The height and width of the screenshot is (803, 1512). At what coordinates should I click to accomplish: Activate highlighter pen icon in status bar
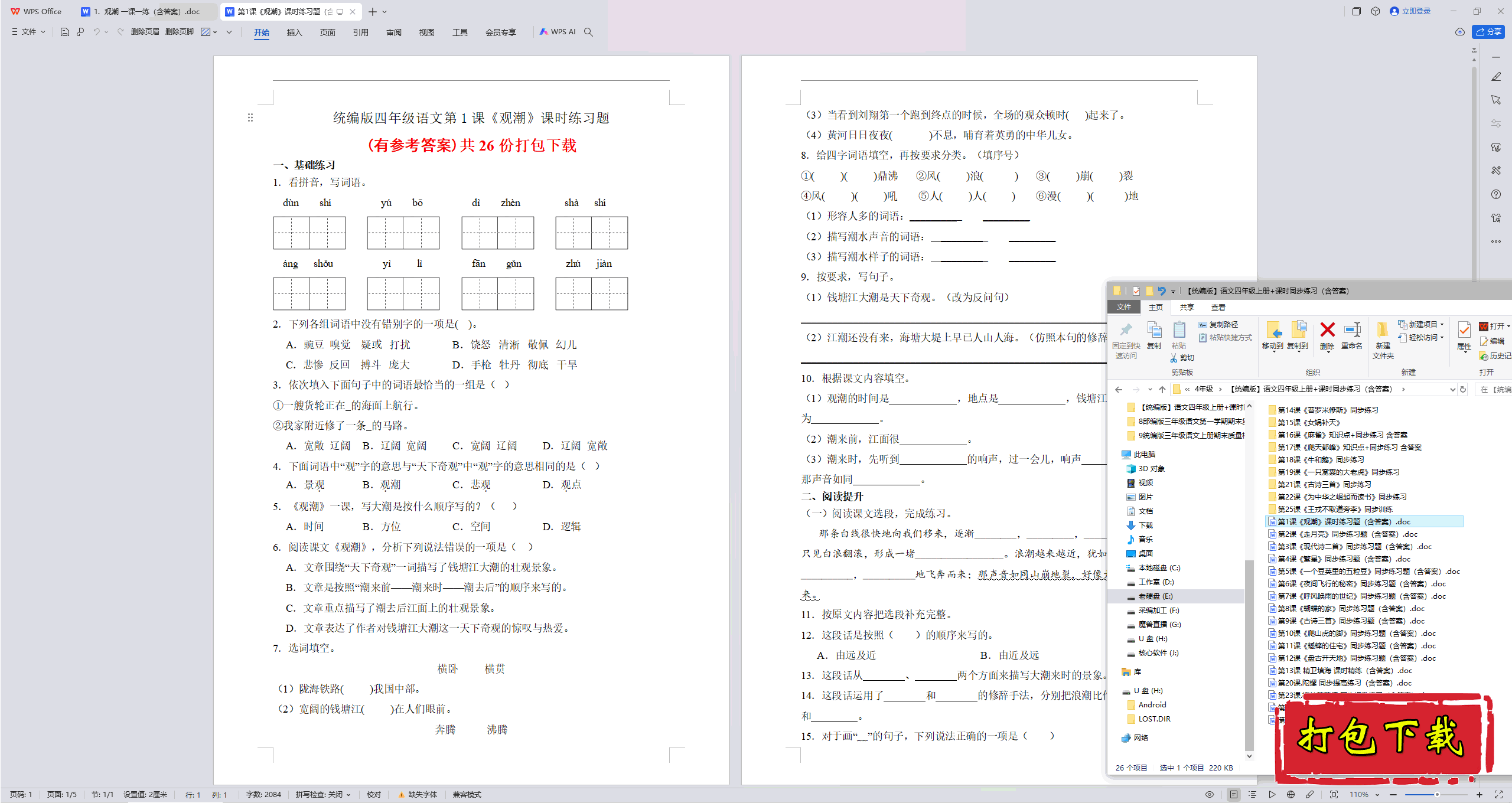coord(1309,795)
